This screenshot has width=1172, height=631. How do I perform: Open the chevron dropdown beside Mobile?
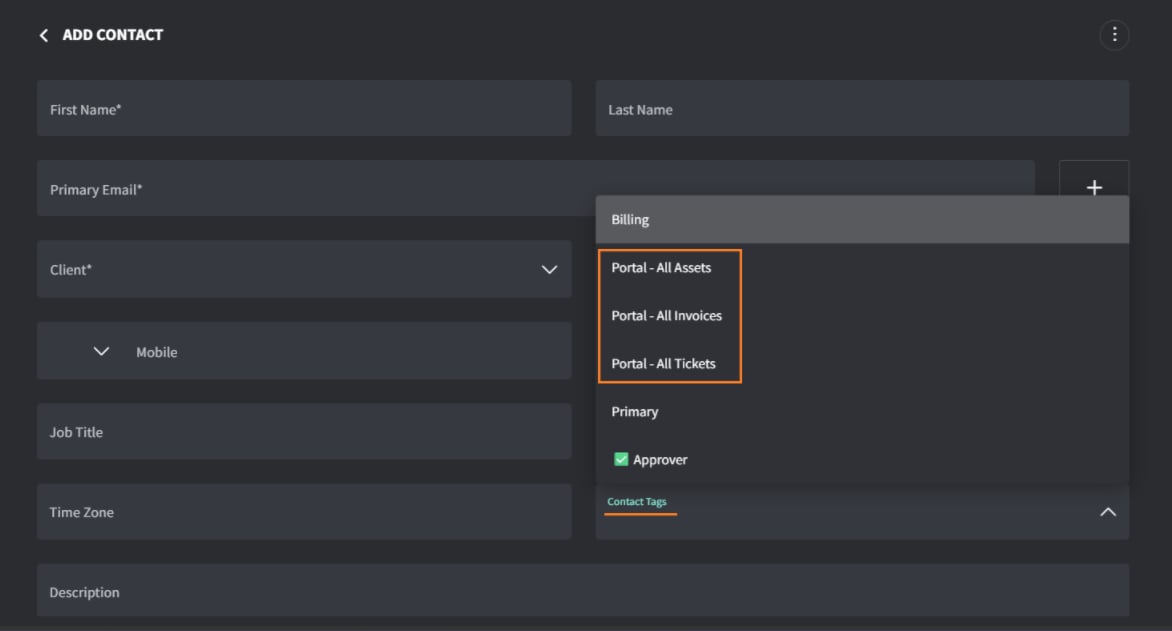pyautogui.click(x=101, y=351)
